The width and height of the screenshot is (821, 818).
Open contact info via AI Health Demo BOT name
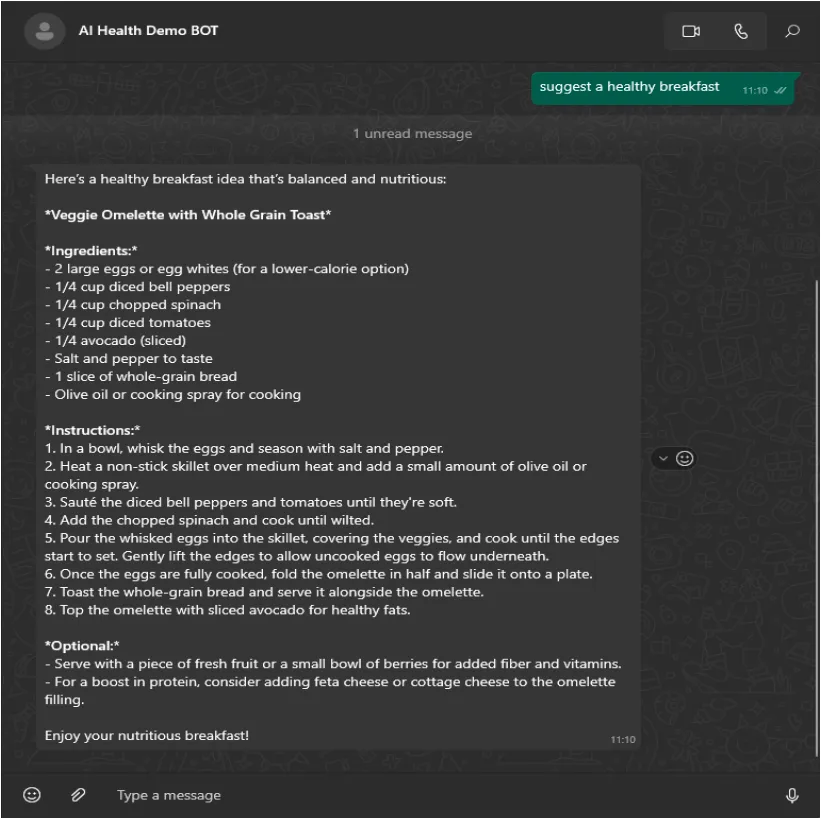[148, 30]
